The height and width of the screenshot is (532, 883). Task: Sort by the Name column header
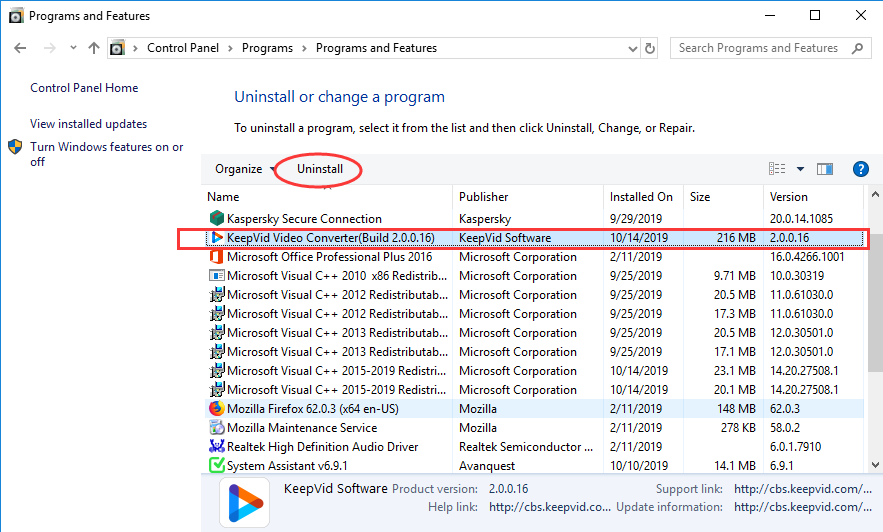(223, 197)
